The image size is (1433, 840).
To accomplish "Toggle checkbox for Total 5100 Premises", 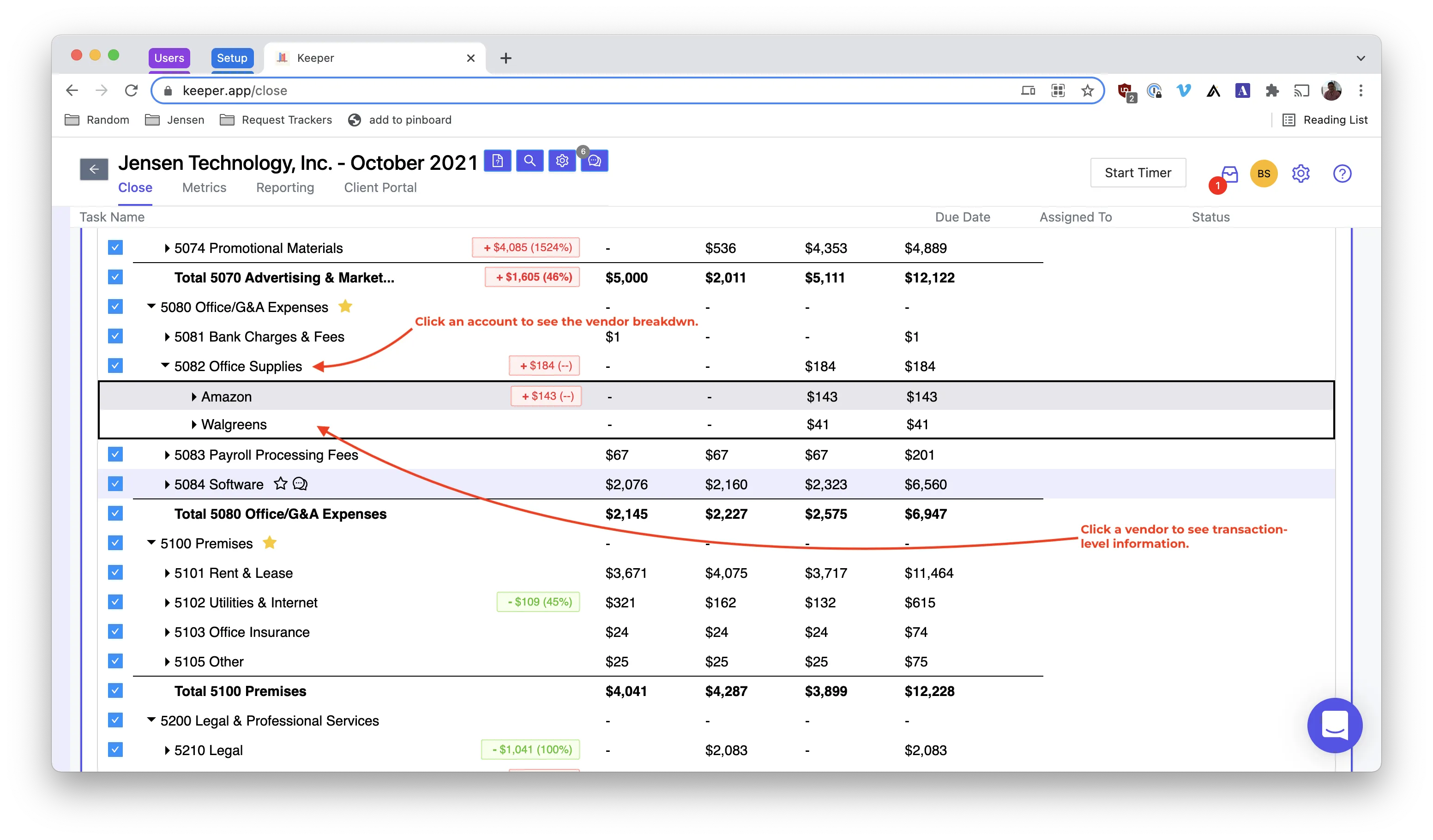I will [115, 691].
